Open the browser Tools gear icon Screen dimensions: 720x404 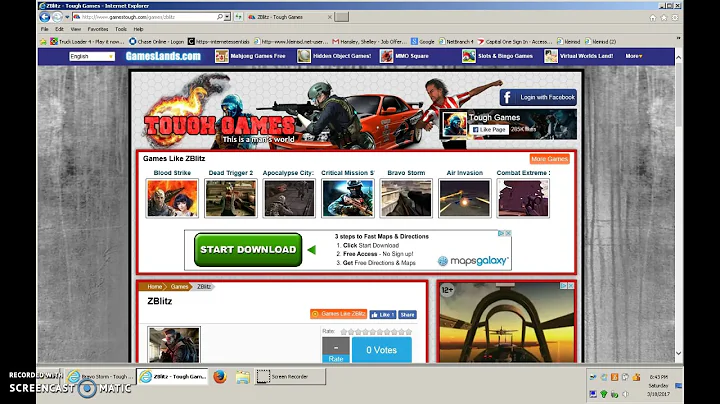[675, 17]
